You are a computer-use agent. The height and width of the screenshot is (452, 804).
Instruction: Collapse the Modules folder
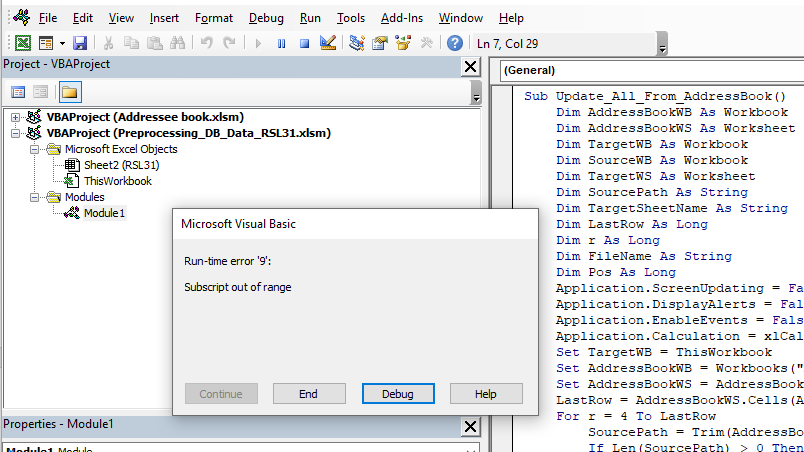(x=34, y=197)
